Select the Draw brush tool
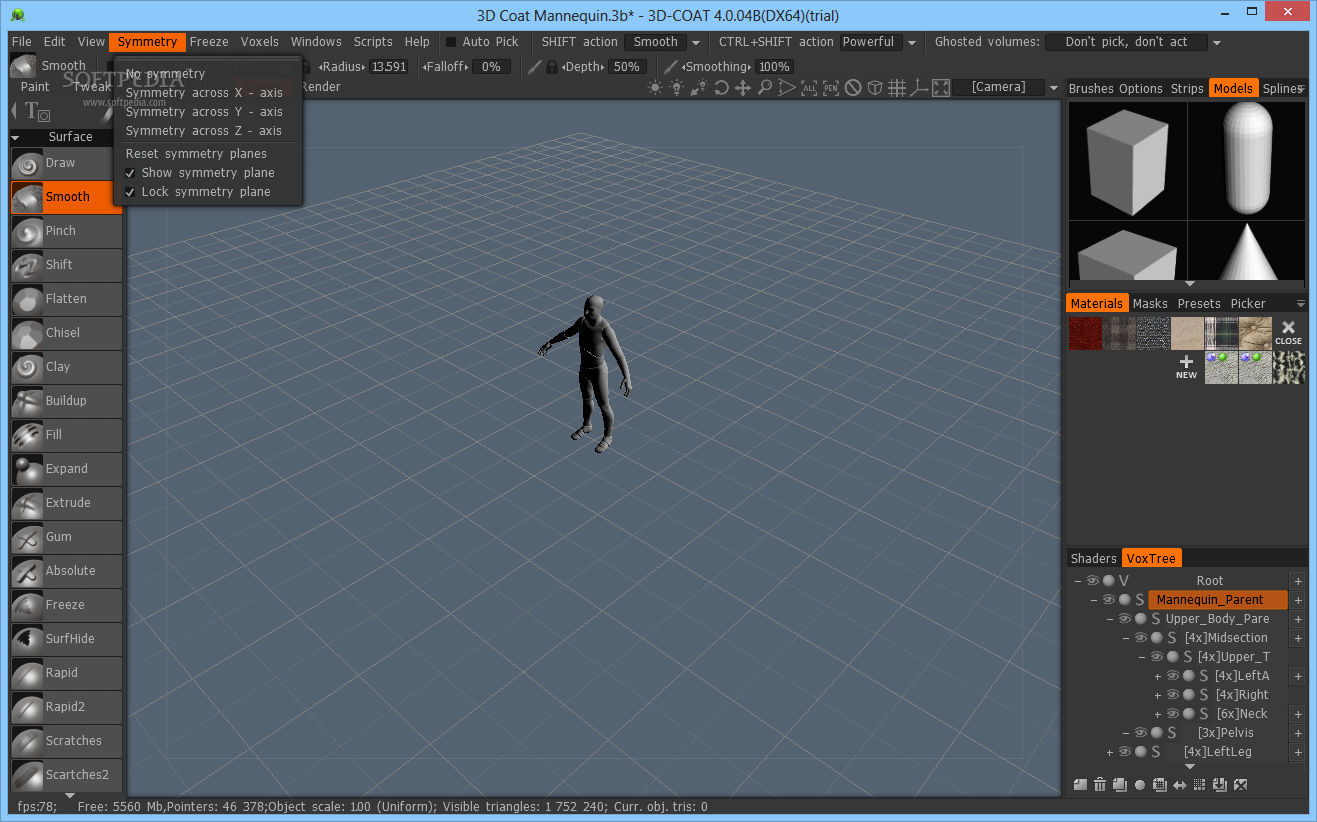1317x822 pixels. (x=66, y=163)
